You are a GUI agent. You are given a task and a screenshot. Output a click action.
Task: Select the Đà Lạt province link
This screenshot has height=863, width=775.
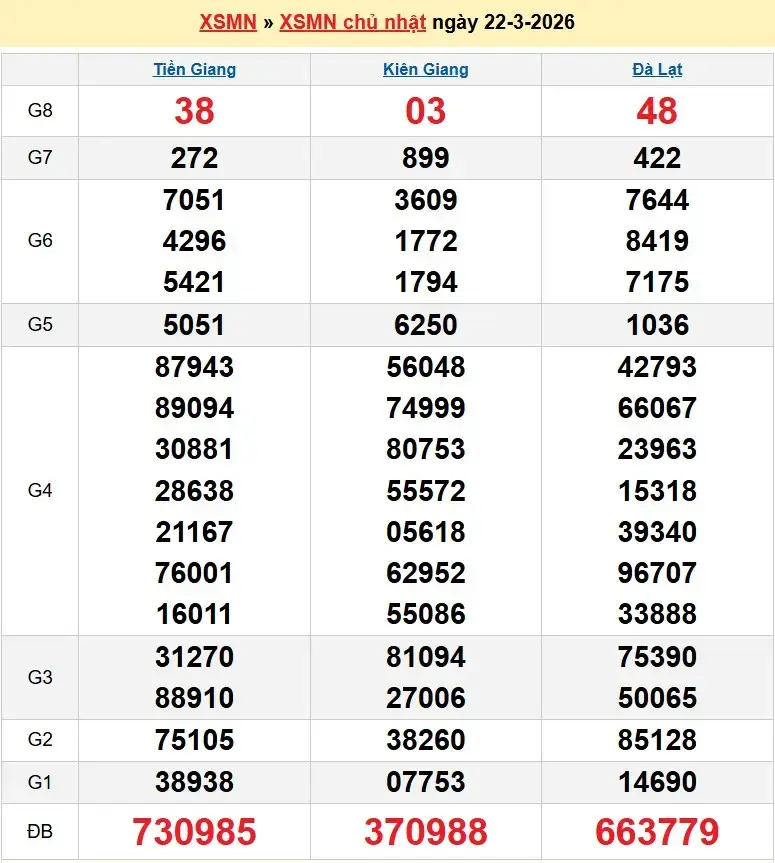coord(657,69)
